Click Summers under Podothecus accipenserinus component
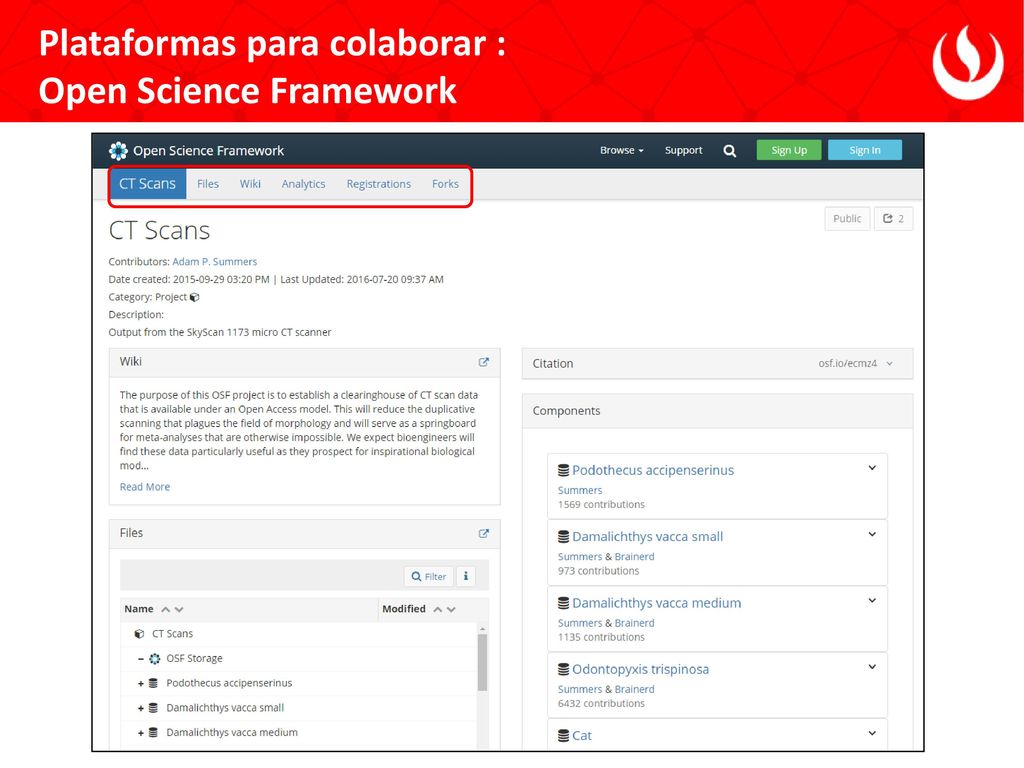Image resolution: width=1024 pixels, height=768 pixels. click(580, 490)
